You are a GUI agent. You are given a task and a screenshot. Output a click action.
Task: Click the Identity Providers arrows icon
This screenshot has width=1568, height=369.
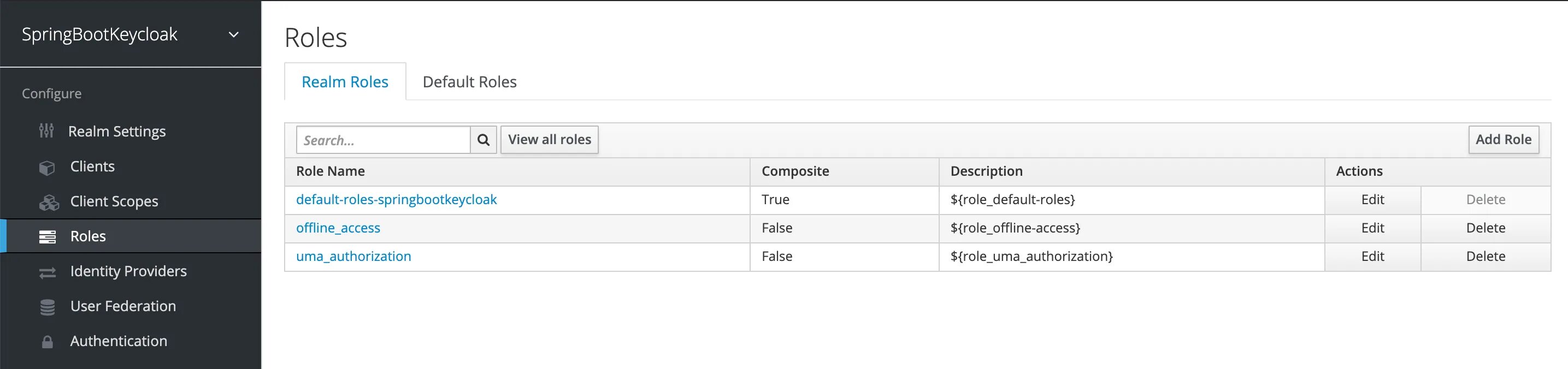click(x=48, y=272)
